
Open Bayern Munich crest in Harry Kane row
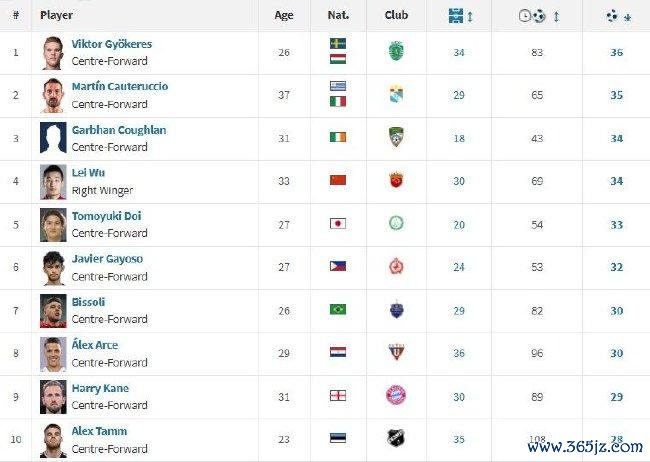[x=396, y=395]
